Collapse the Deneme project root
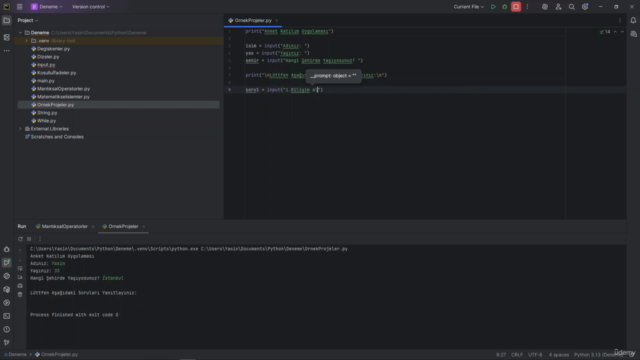The height and width of the screenshot is (360, 640). point(20,33)
